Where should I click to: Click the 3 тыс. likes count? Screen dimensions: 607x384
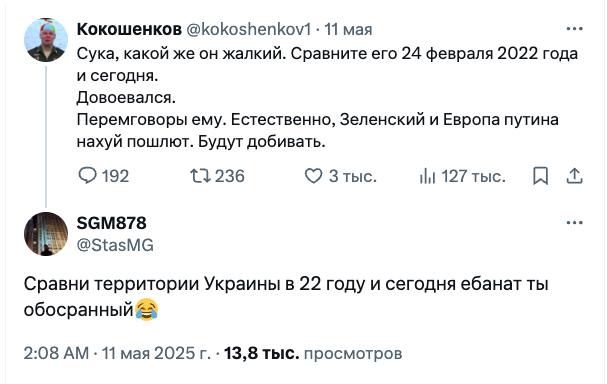[x=353, y=177]
